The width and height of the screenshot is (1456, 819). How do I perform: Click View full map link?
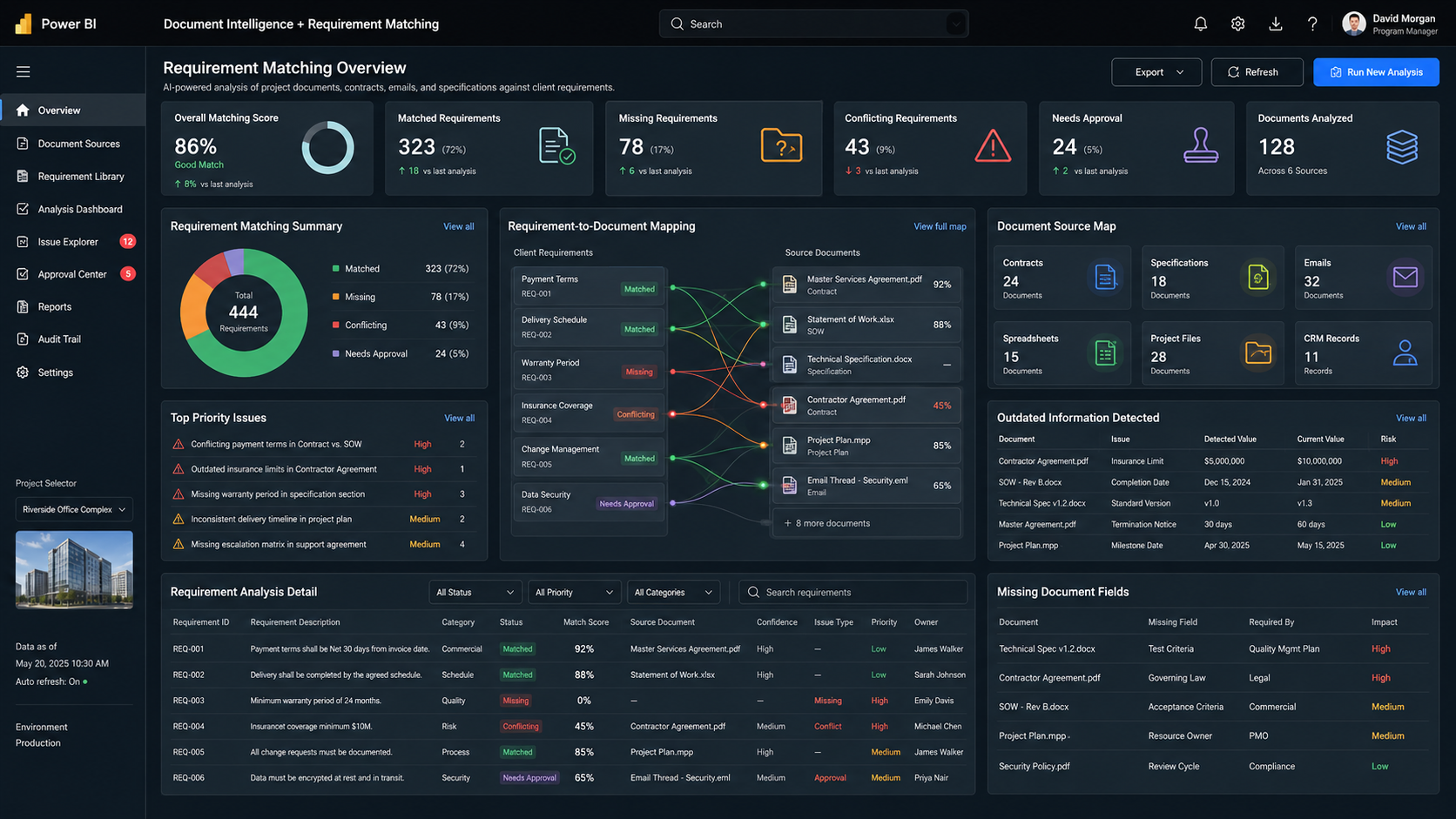coord(940,226)
